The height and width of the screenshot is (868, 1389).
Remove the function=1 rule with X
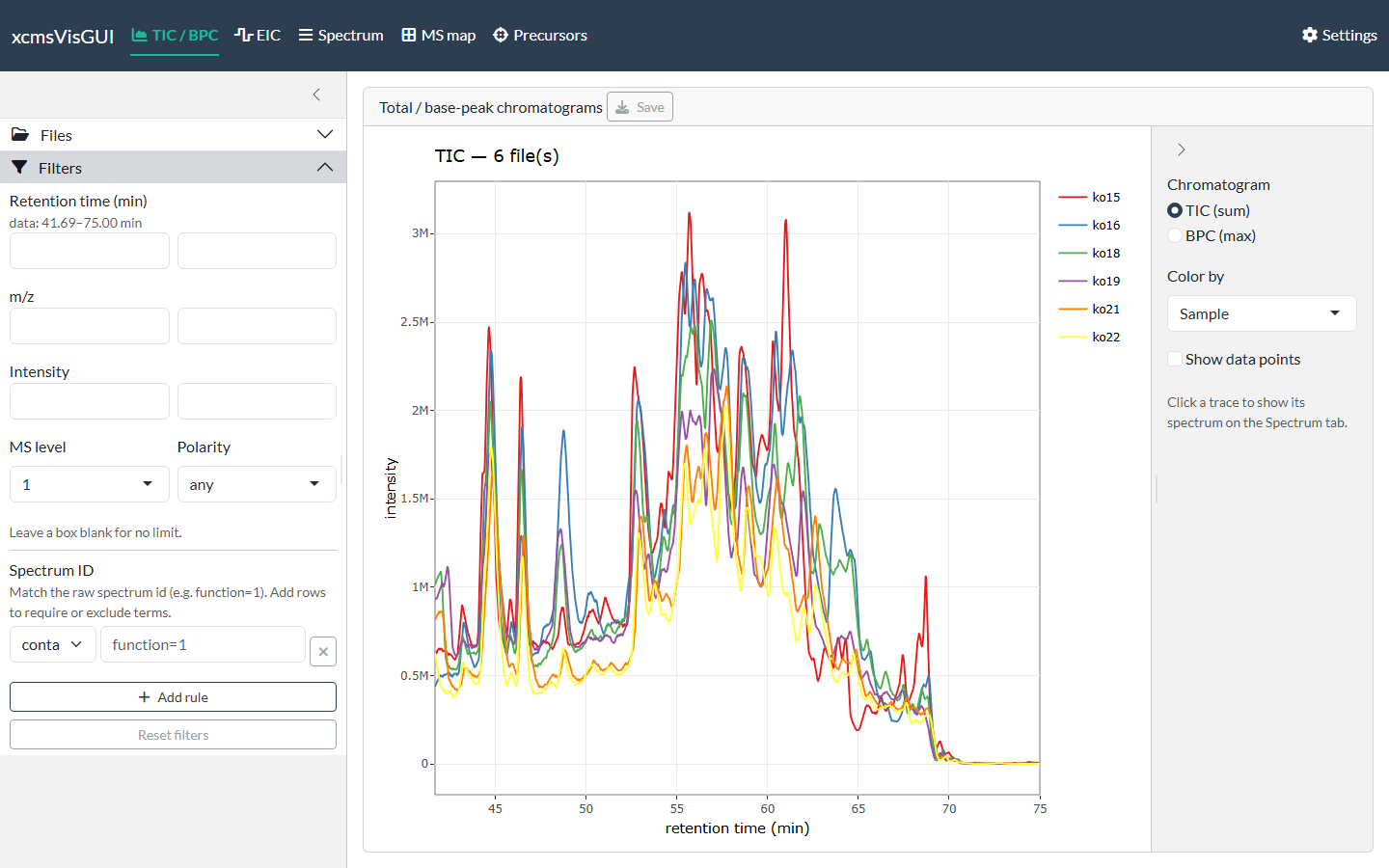click(323, 651)
